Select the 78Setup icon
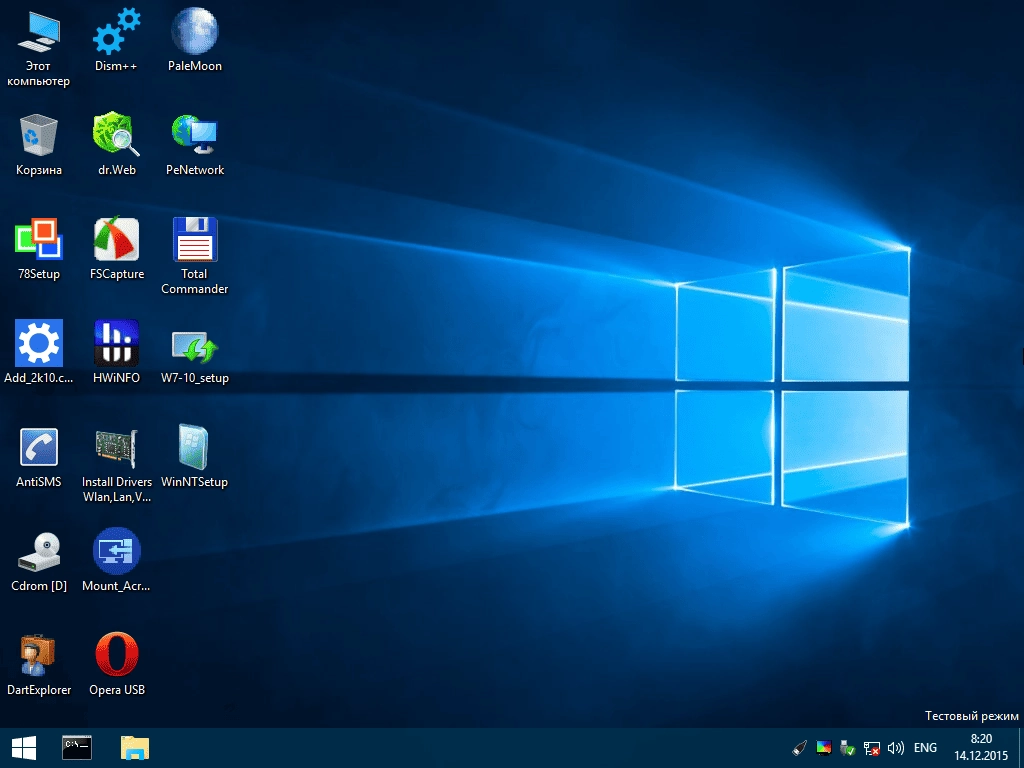Viewport: 1024px width, 768px height. [x=39, y=239]
